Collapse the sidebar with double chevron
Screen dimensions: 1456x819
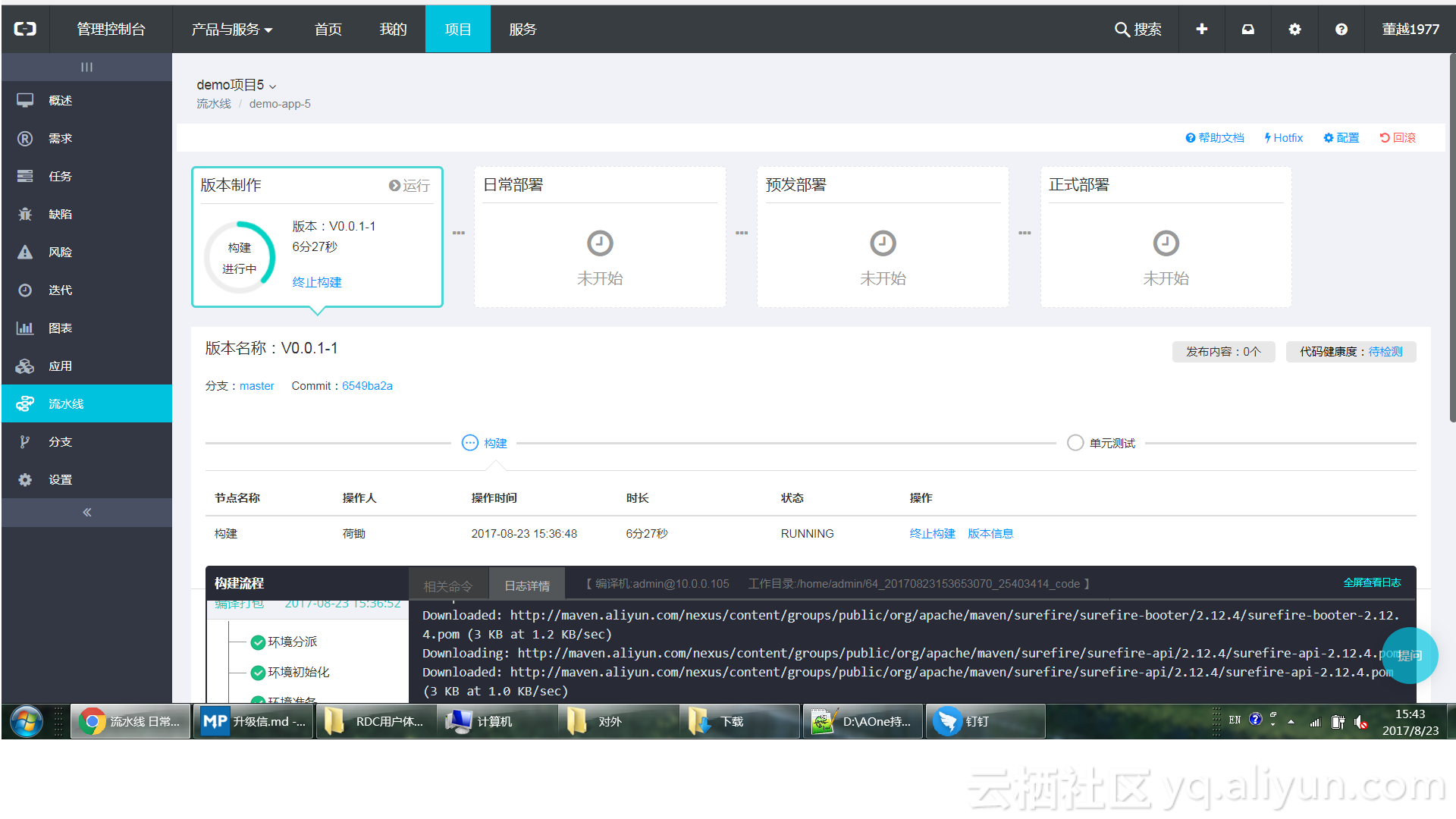click(86, 513)
